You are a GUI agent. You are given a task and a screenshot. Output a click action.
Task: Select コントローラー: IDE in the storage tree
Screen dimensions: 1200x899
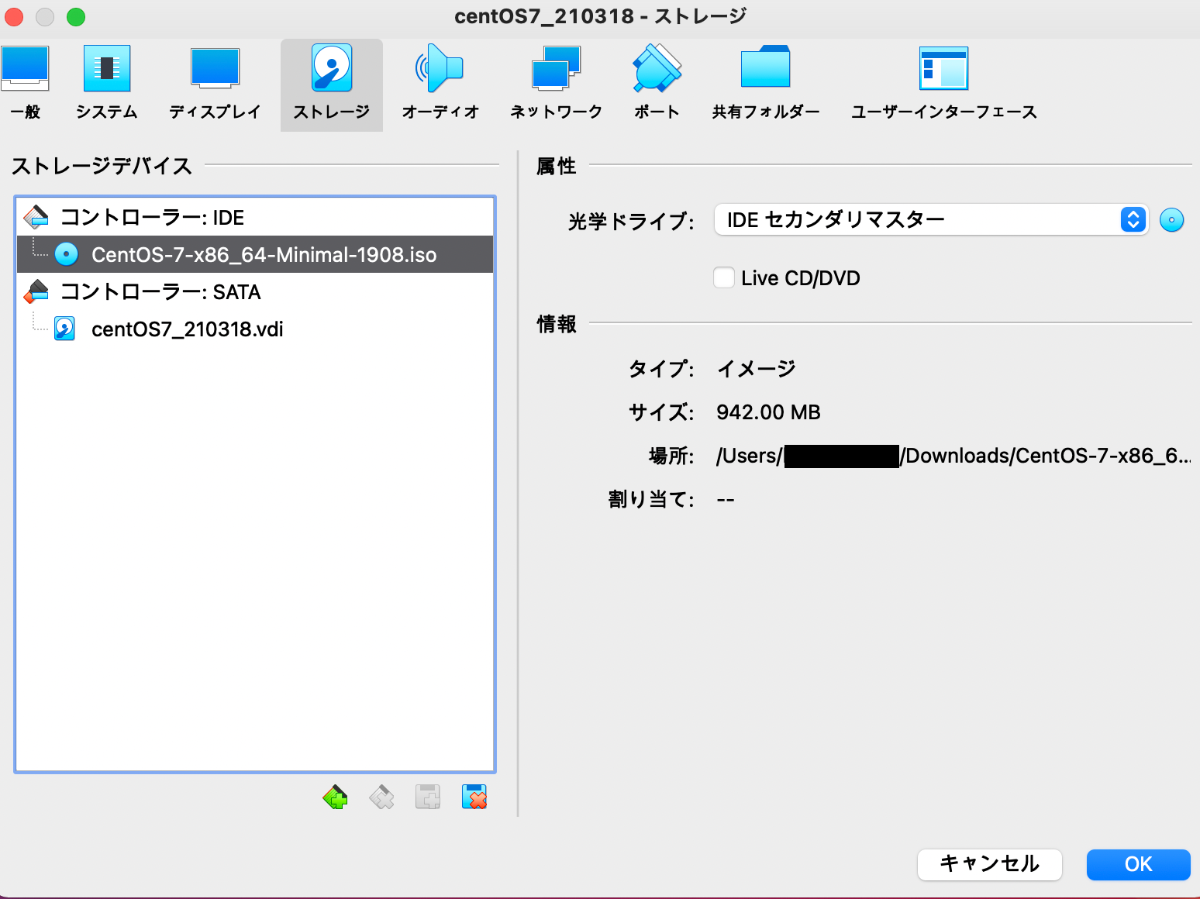click(255, 217)
